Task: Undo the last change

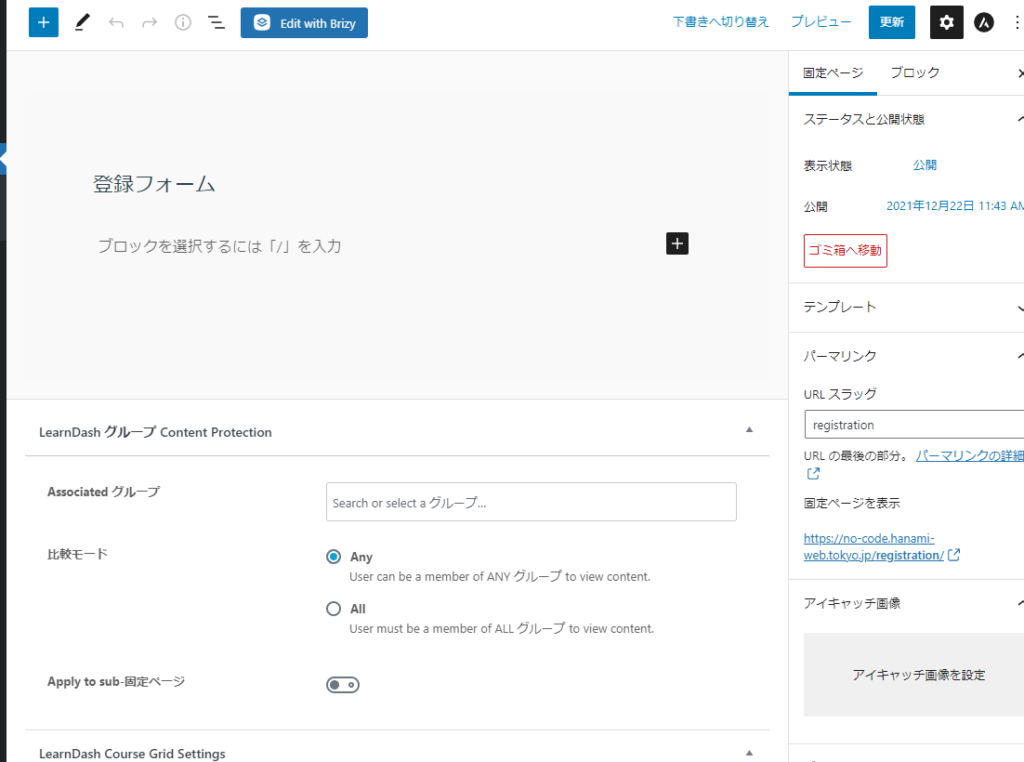Action: point(116,23)
